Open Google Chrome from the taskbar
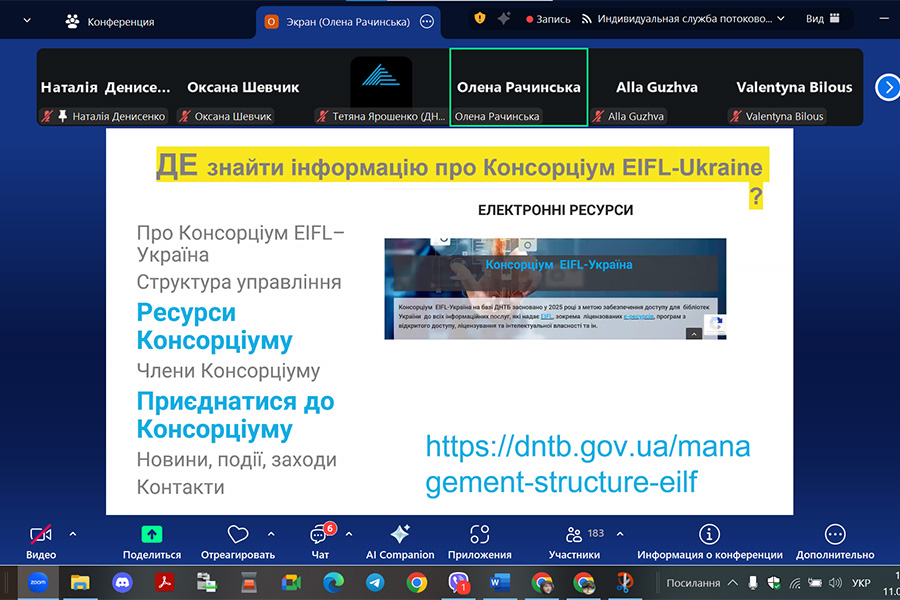Viewport: 900px width, 600px height. 417,583
